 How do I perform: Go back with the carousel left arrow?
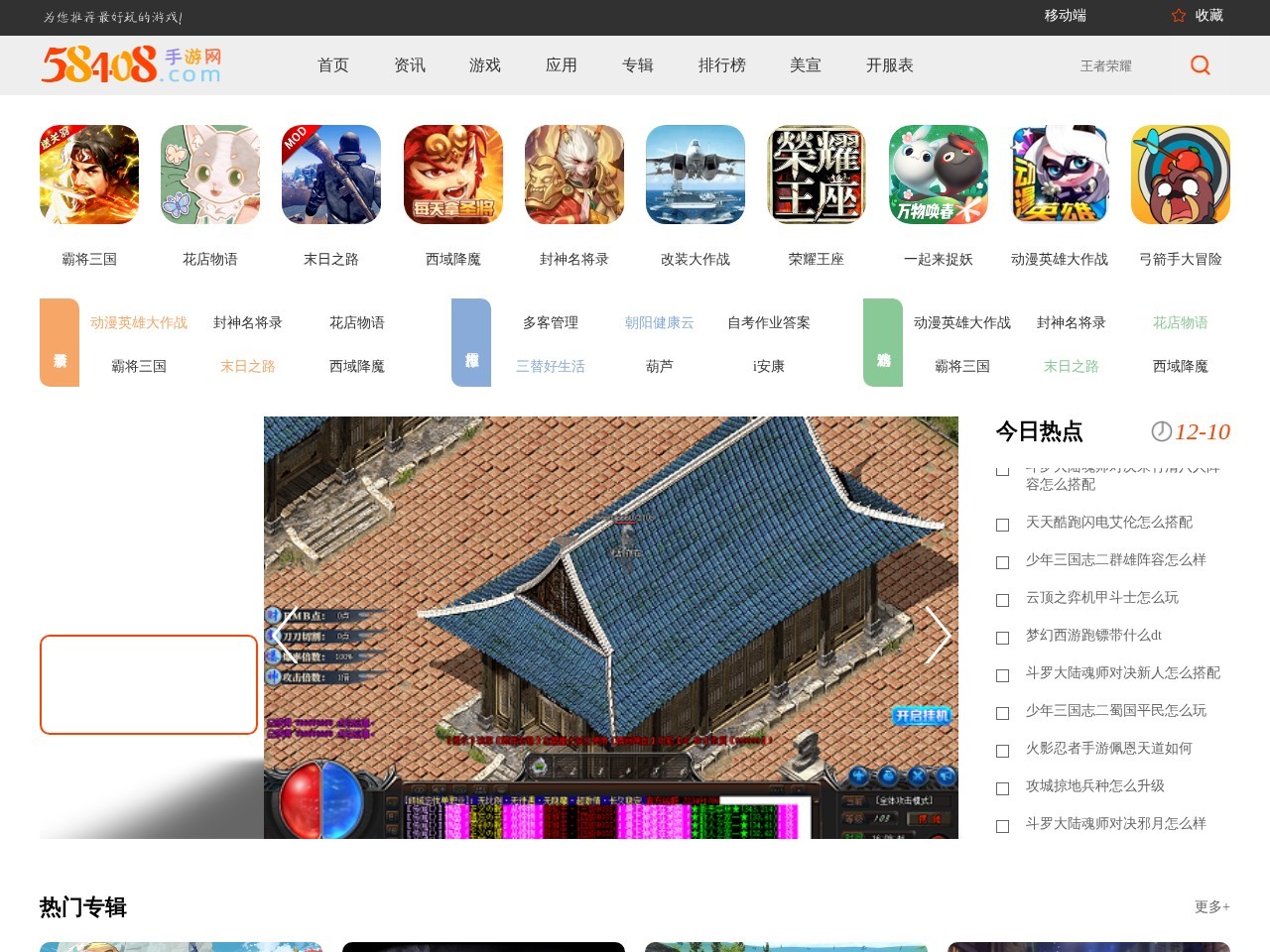[x=285, y=636]
